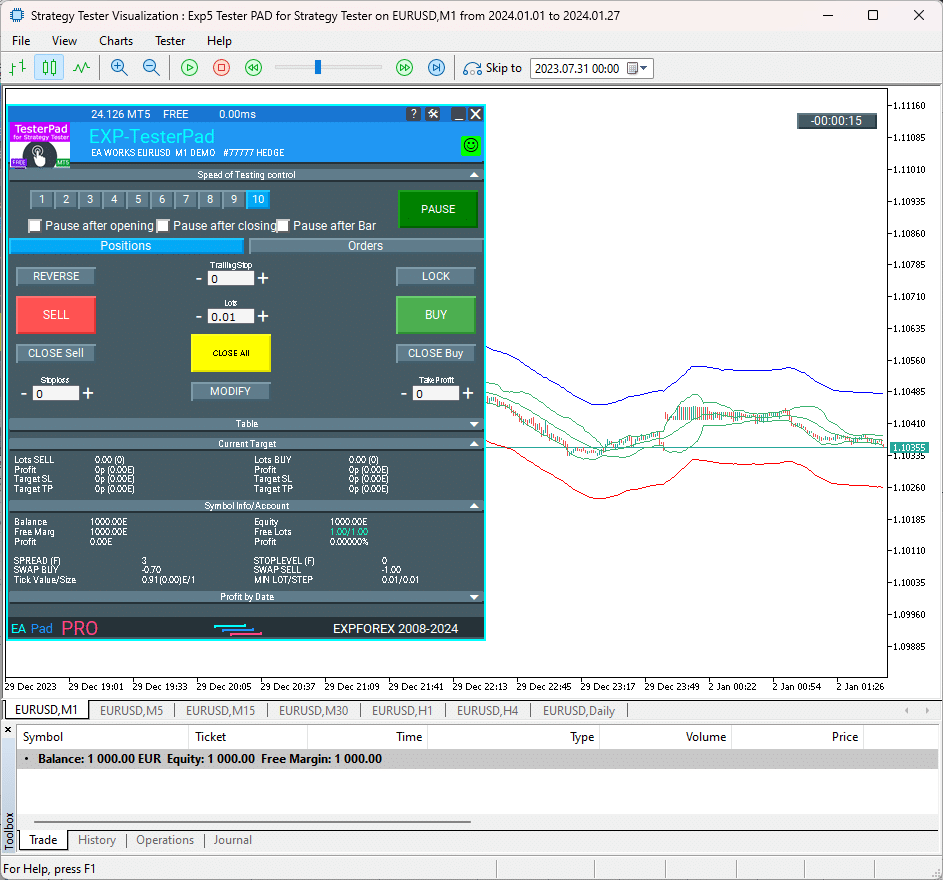This screenshot has width=943, height=880.
Task: Select the bar chart display icon
Action: coord(17,68)
